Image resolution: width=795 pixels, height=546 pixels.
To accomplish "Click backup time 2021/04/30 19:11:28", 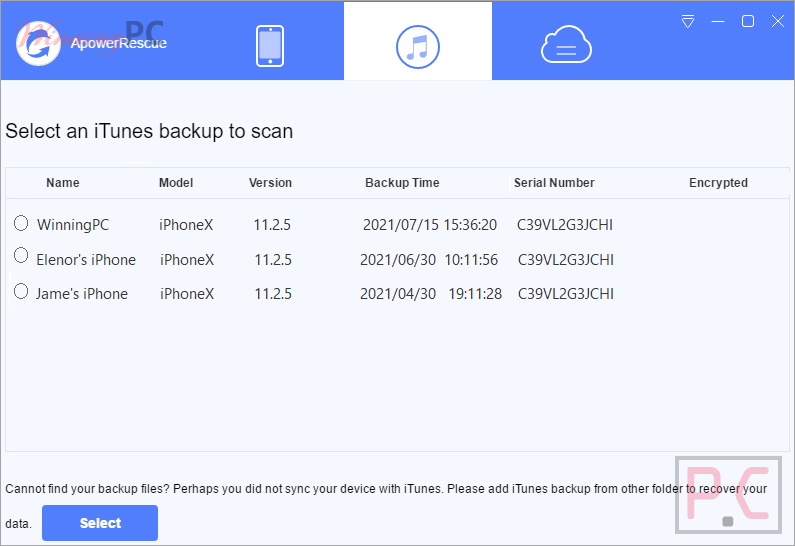I will point(431,294).
